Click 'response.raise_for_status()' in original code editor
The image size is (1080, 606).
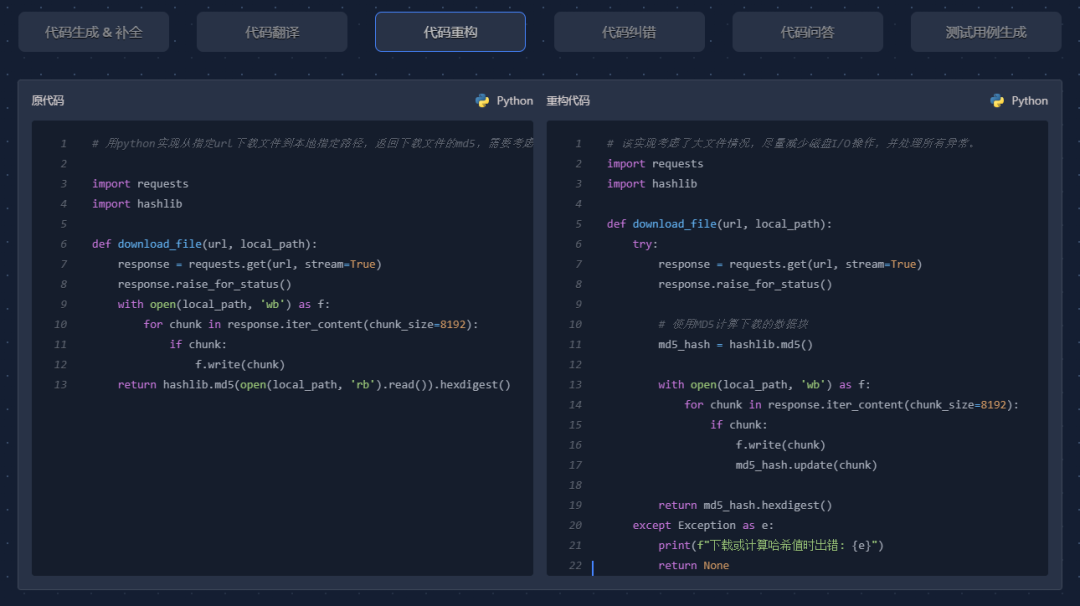205,284
